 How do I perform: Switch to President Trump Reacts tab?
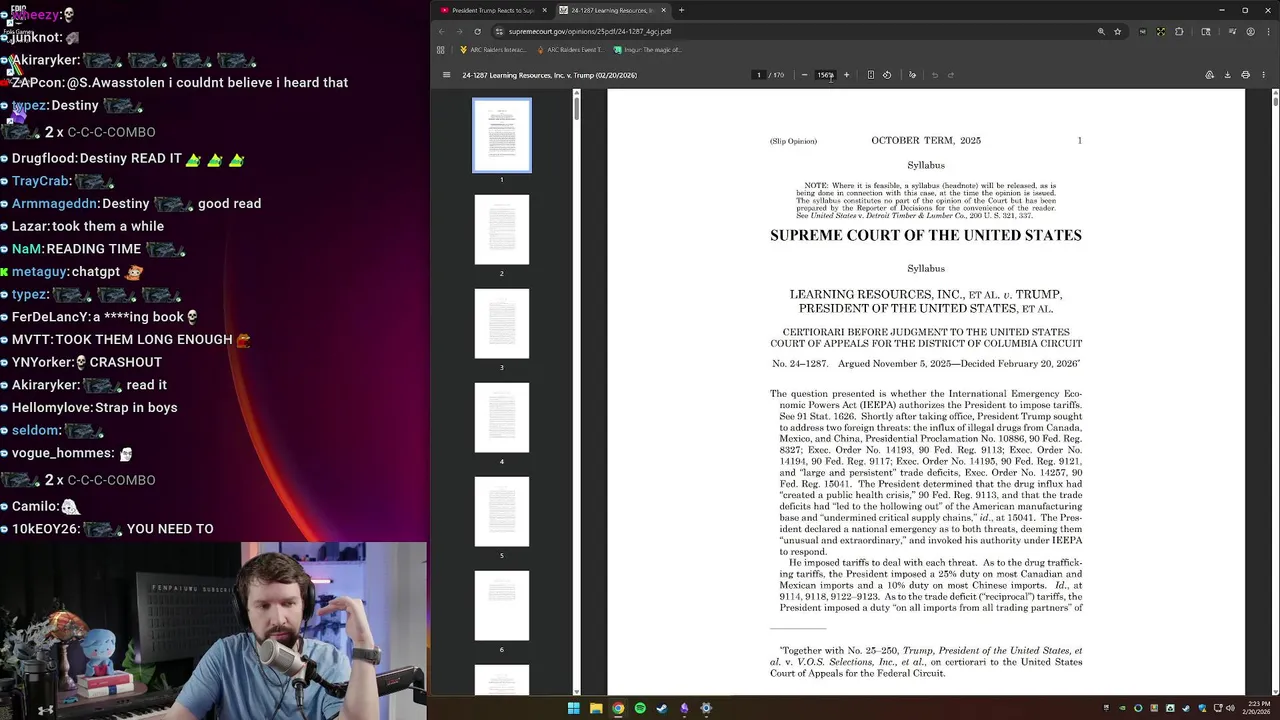492,10
